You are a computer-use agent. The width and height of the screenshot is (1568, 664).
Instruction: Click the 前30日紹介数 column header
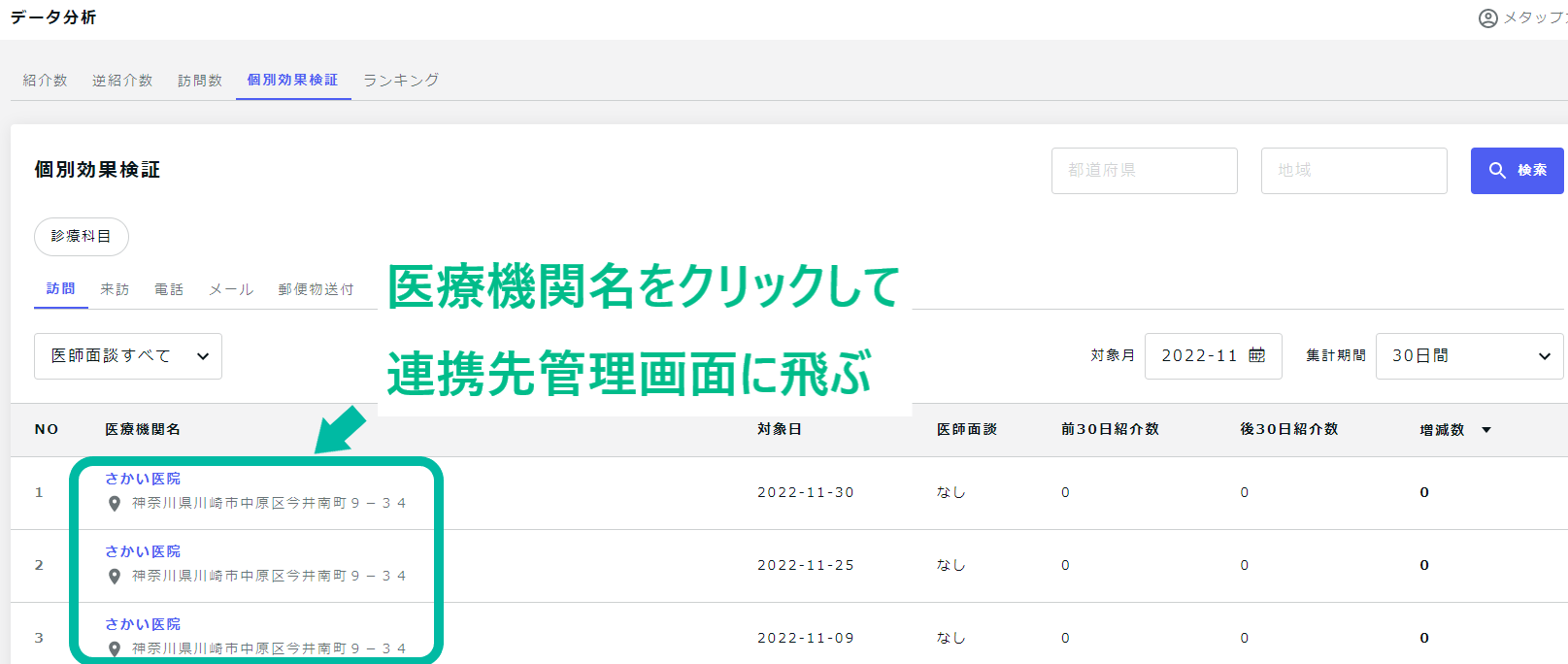(1110, 429)
